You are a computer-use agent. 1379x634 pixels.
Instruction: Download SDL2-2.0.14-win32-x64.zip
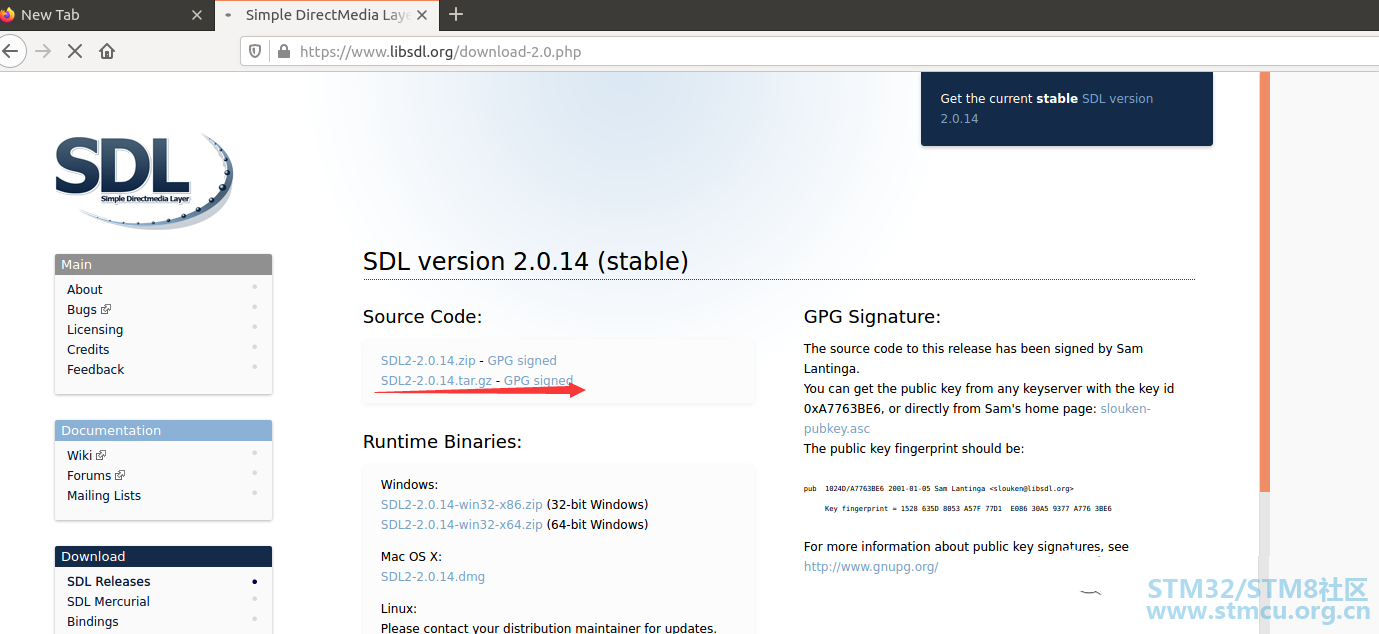462,524
